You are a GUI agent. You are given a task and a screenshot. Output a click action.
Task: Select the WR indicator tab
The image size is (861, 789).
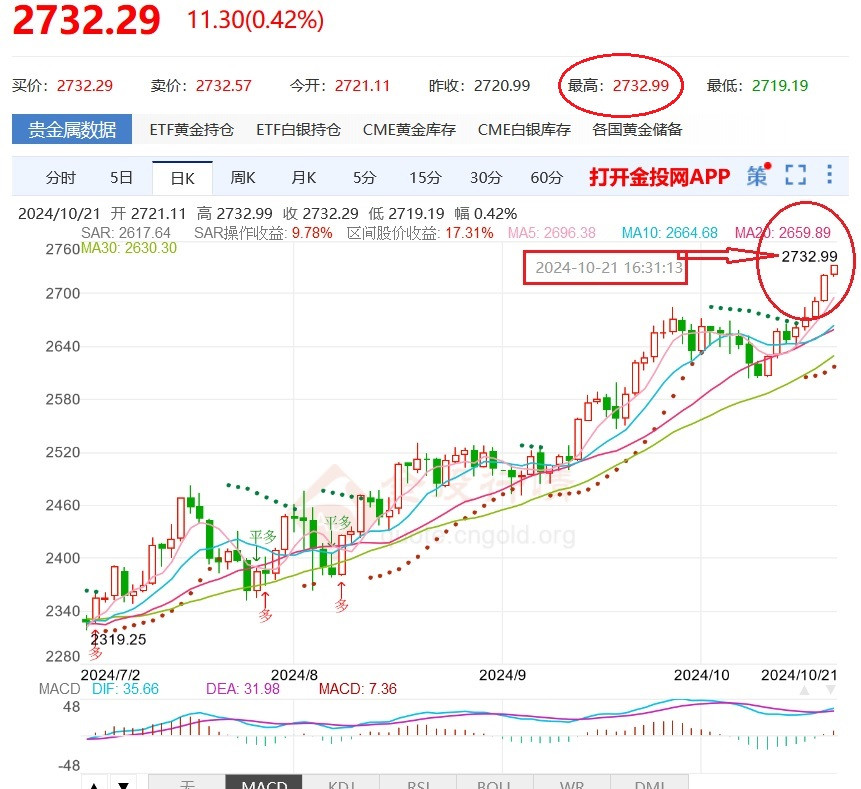[572, 782]
